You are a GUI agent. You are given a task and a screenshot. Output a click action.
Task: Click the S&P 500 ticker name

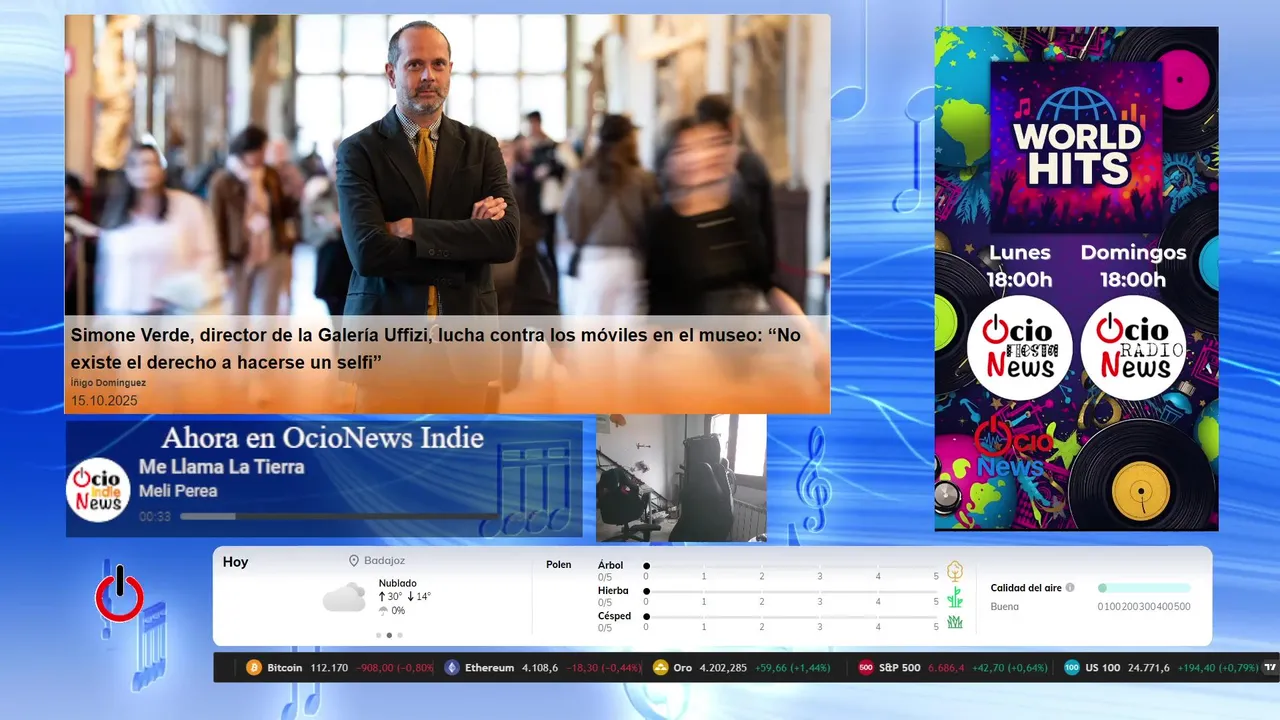(900, 668)
